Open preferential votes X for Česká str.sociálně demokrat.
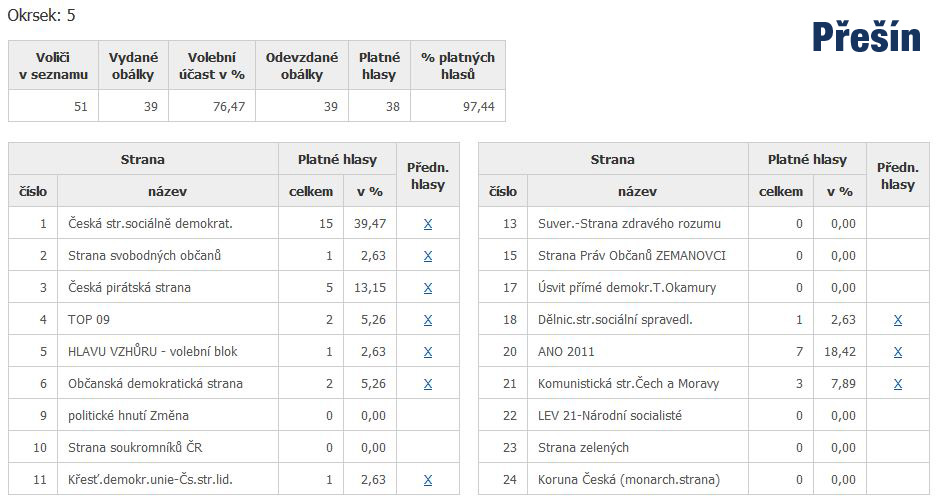The width and height of the screenshot is (938, 502). [428, 224]
